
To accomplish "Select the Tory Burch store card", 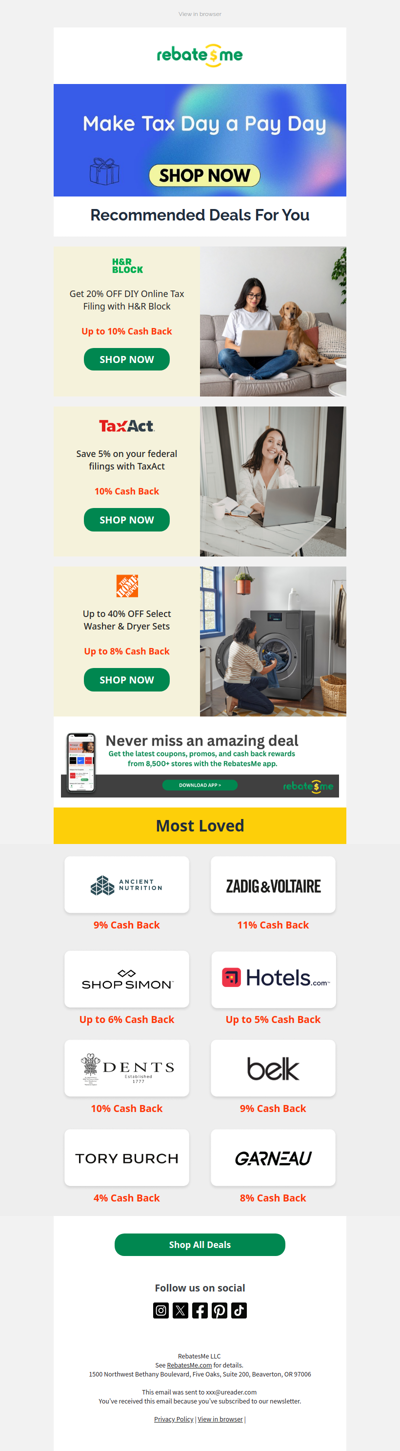I will [x=127, y=1158].
